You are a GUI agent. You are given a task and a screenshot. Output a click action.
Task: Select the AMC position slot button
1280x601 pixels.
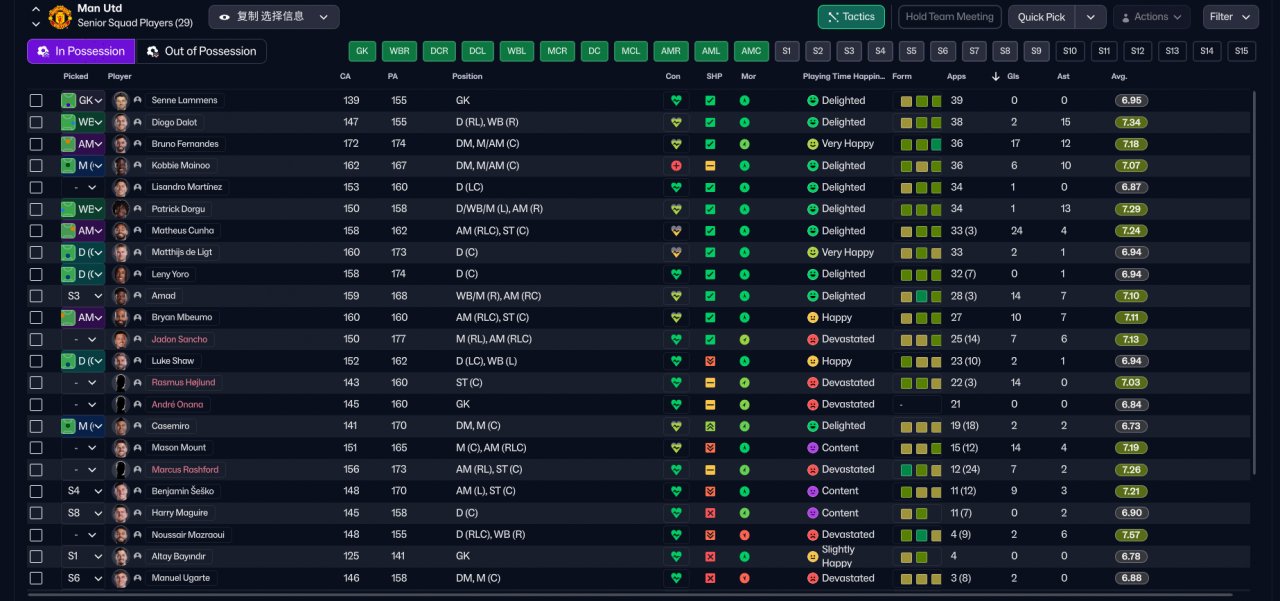751,51
